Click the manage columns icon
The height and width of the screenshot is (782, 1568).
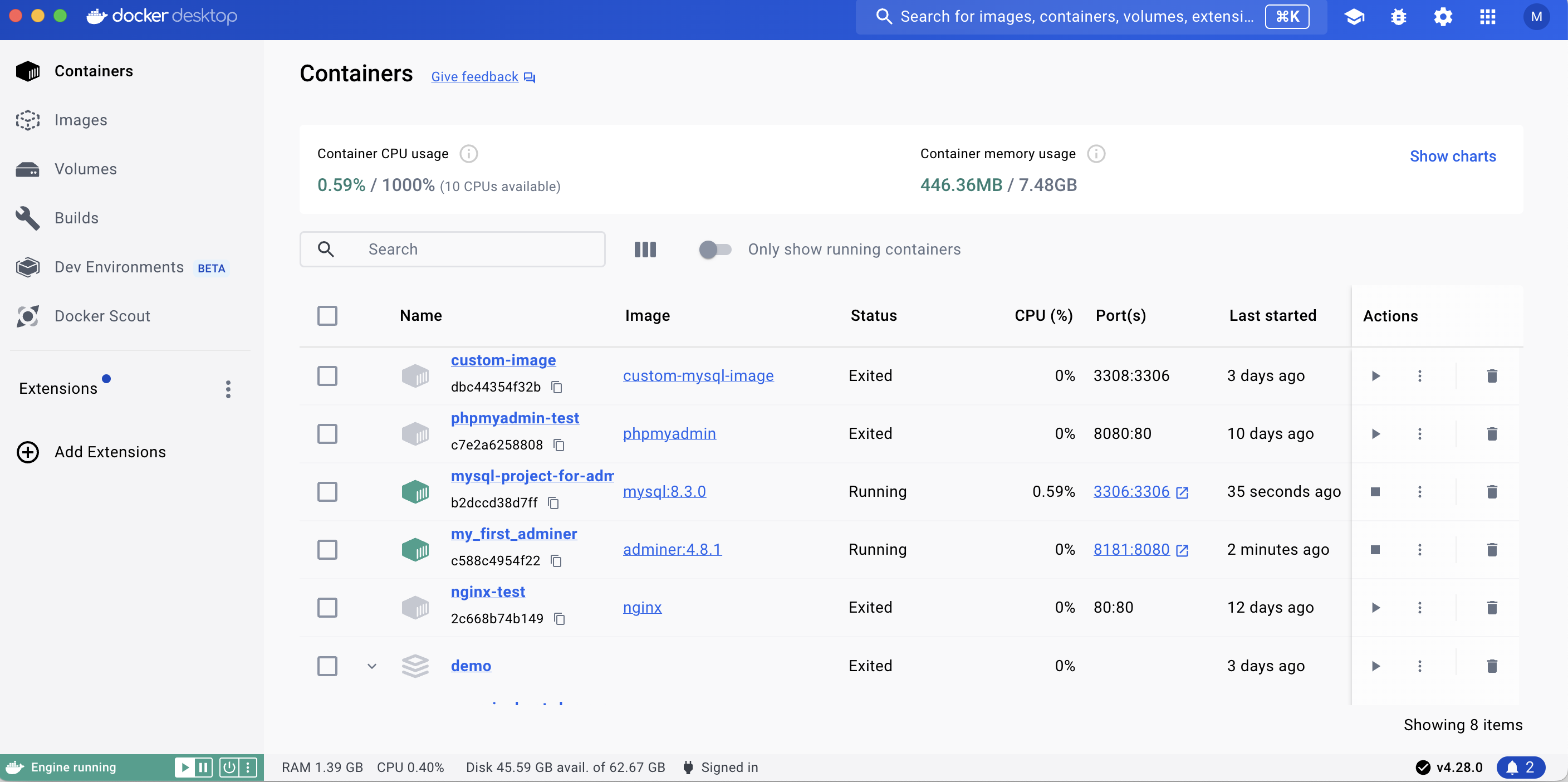645,249
